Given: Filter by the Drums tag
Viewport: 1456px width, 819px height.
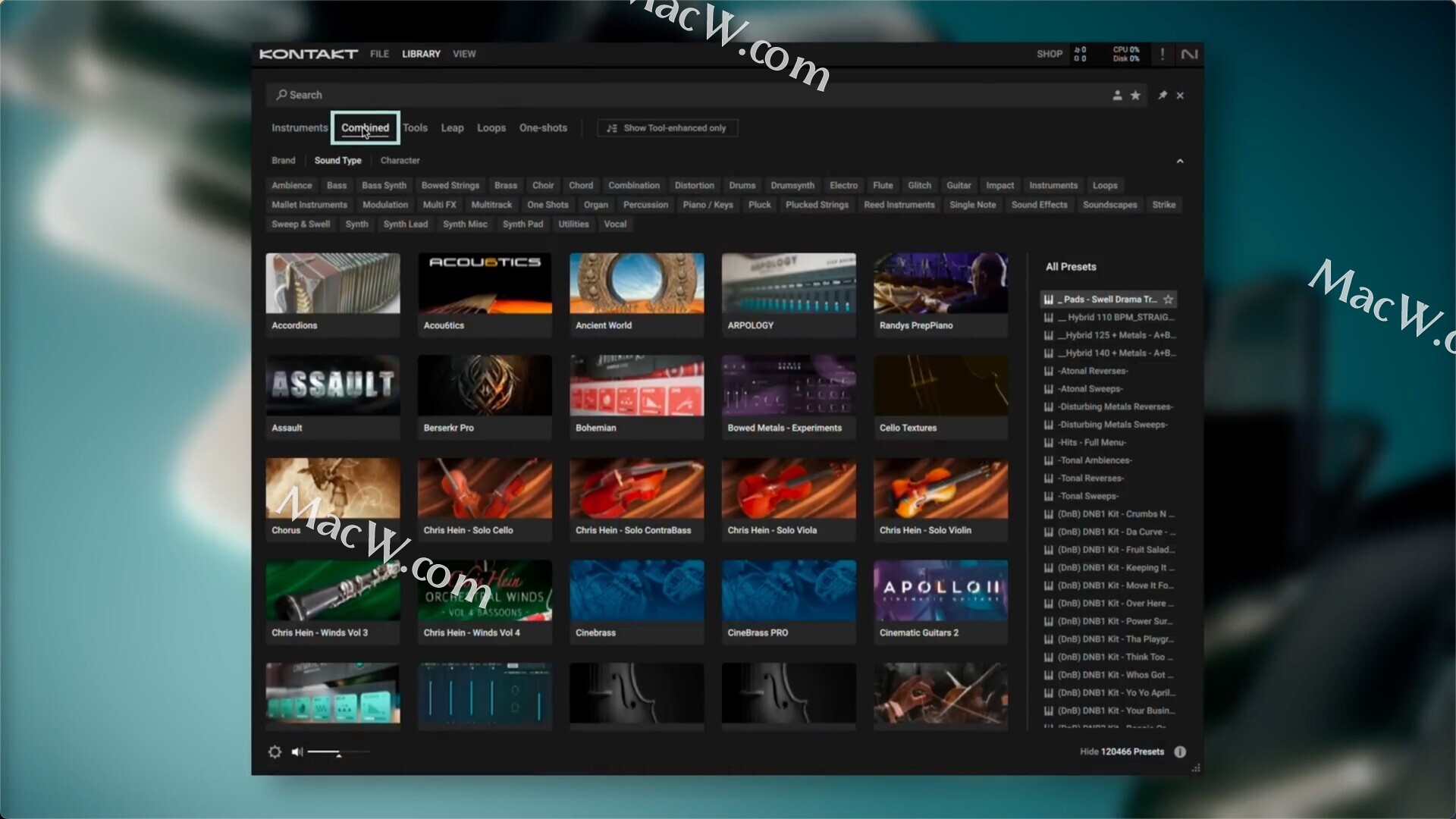Looking at the screenshot, I should (x=742, y=185).
